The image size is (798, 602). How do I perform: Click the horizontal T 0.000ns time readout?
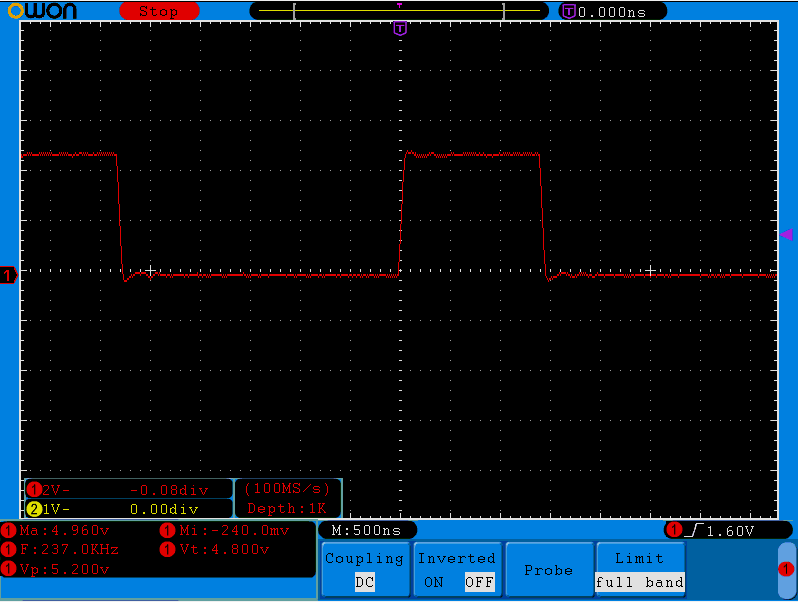[x=613, y=11]
